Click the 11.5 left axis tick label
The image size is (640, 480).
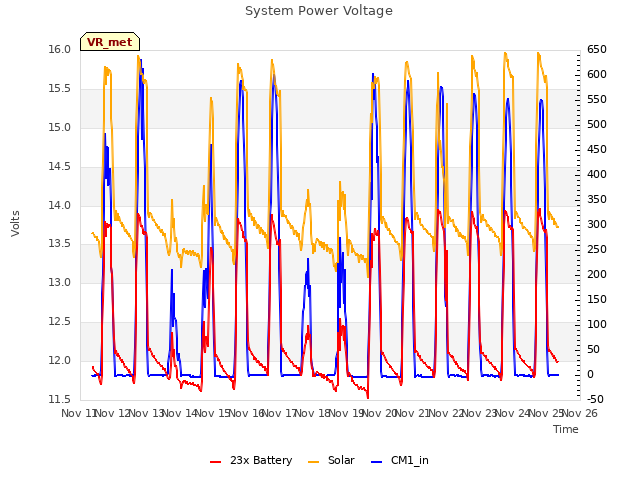tap(59, 399)
